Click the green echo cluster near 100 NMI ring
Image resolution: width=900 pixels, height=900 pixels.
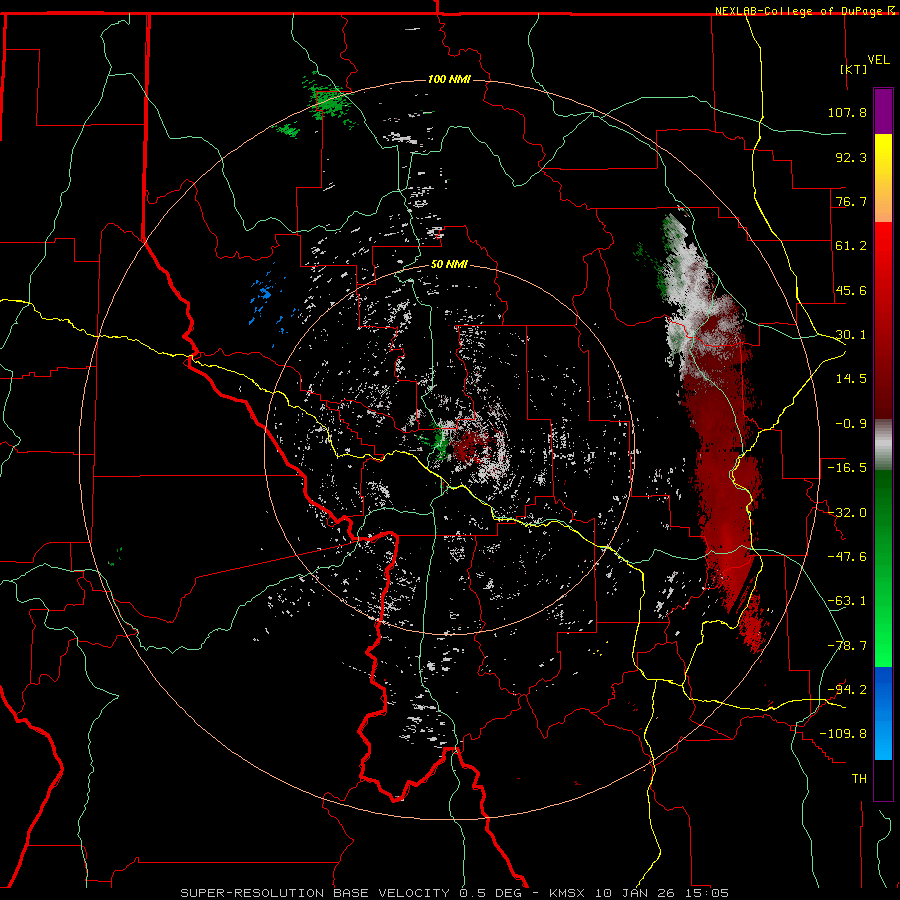pos(327,103)
